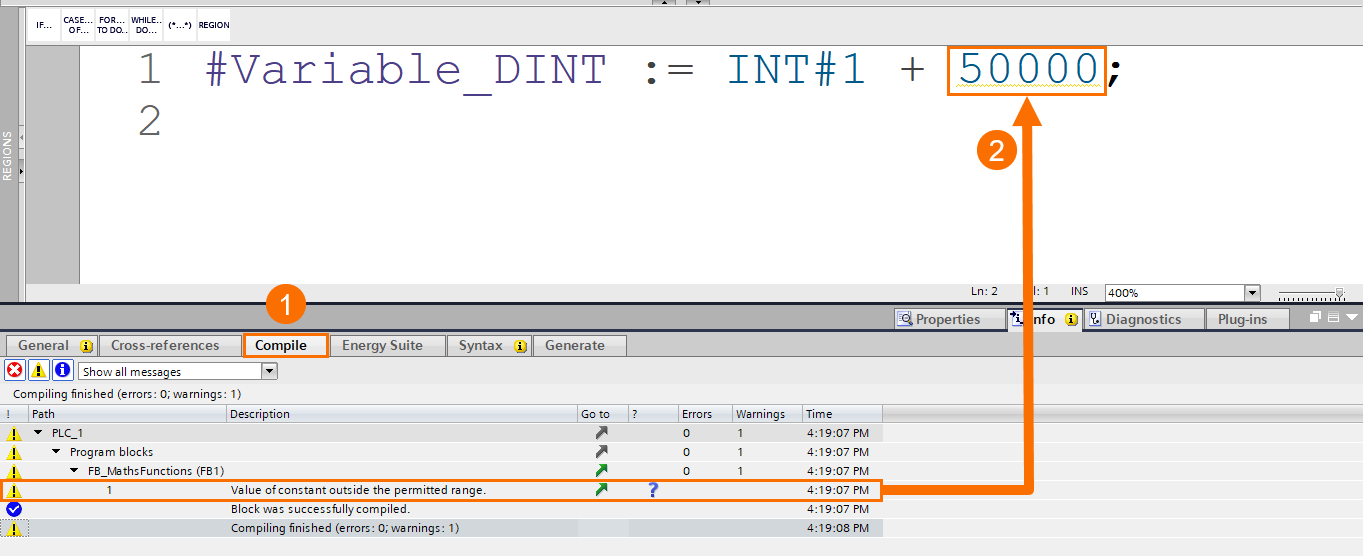1363x557 pixels.
Task: Click Go to arrow for FB_MathsFunctions row
Action: point(601,471)
